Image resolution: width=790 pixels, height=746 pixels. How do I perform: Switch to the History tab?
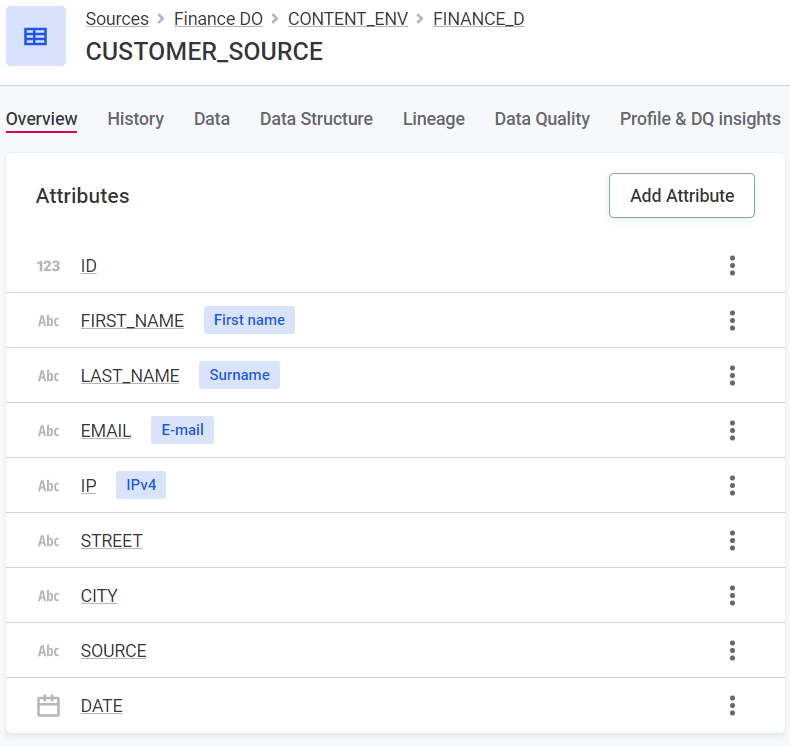[135, 119]
